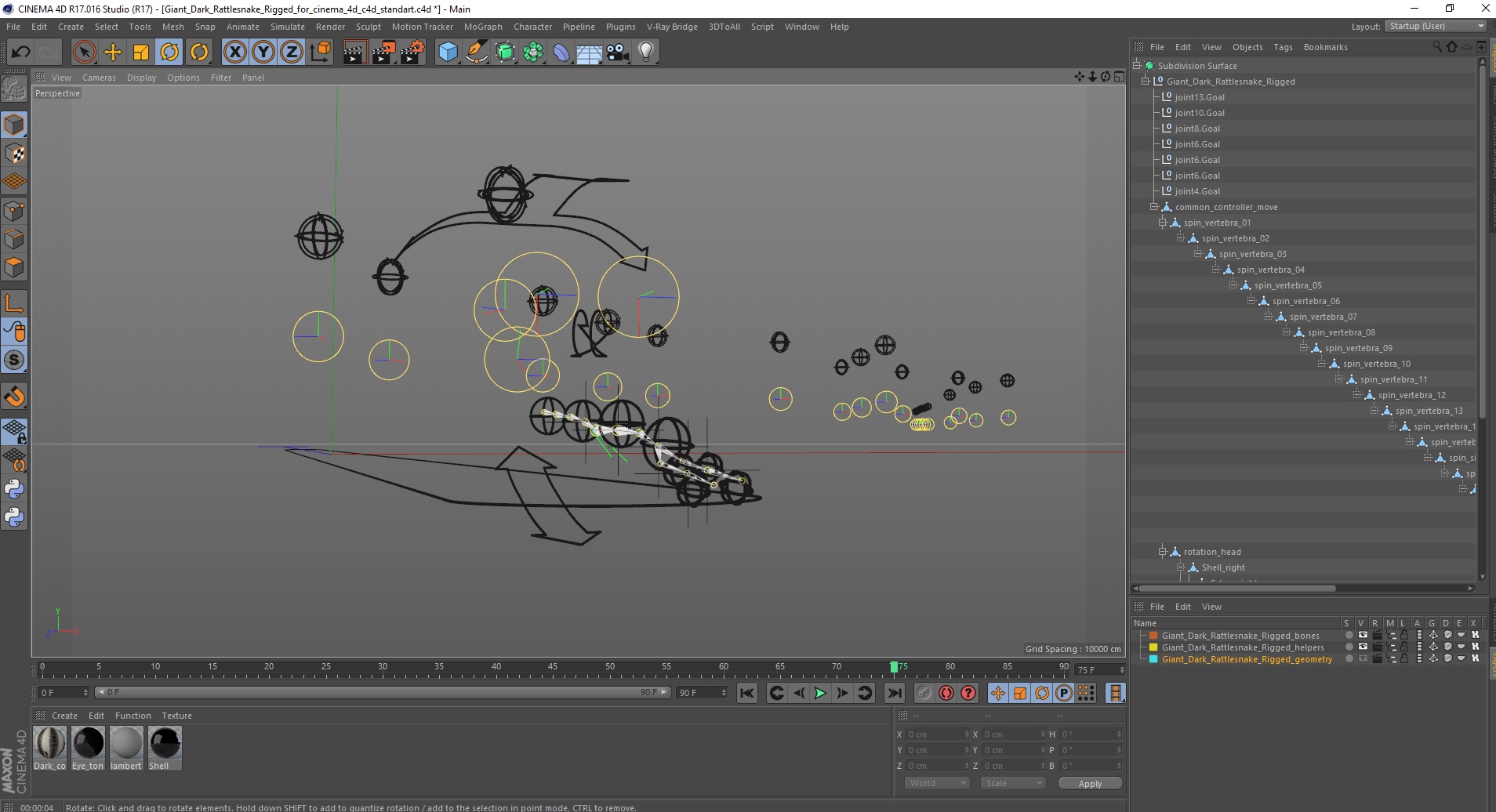
Task: Click the current frame 75 F field
Action: (1099, 670)
